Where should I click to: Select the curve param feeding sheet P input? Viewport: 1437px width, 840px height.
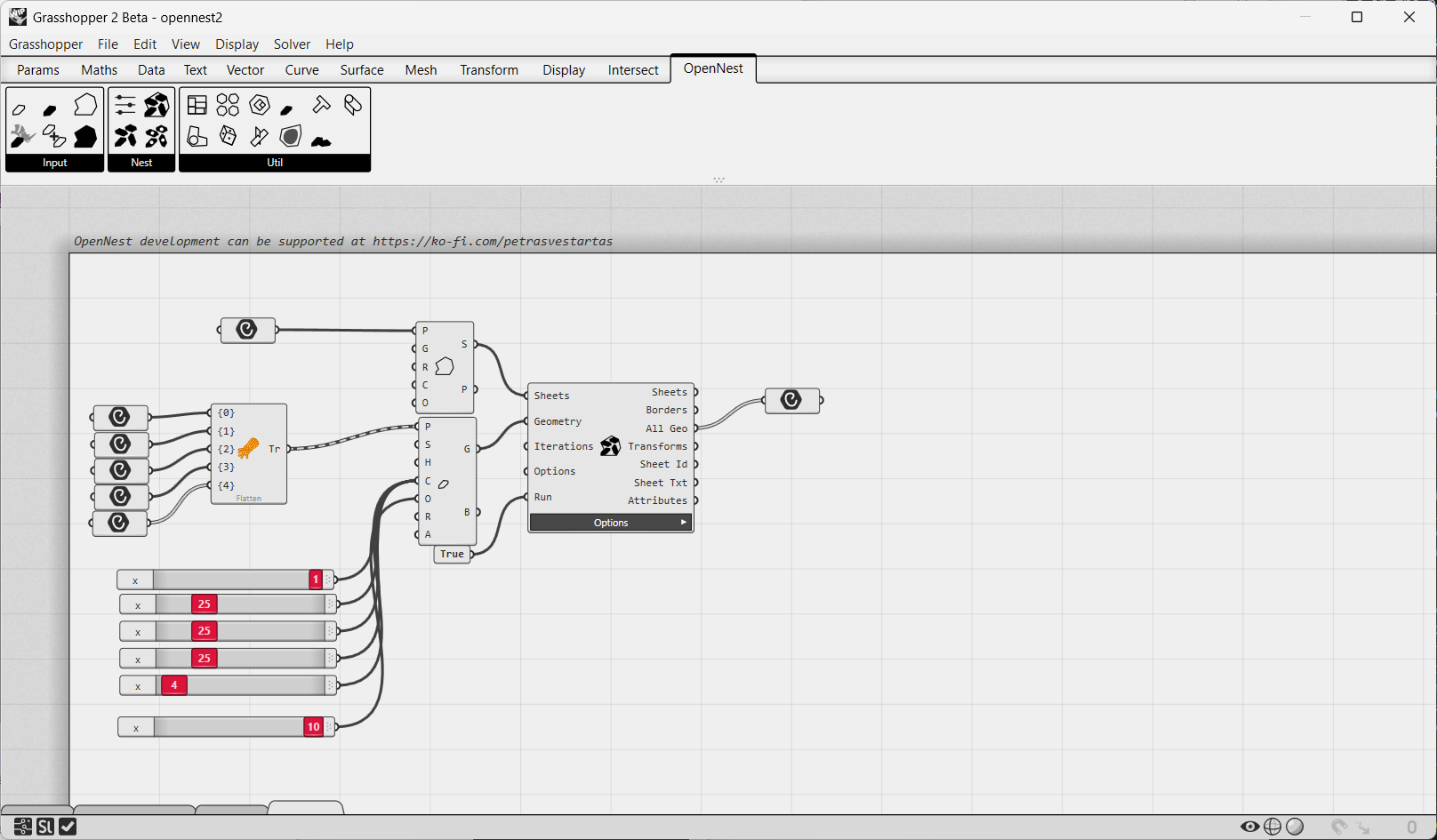pos(247,330)
